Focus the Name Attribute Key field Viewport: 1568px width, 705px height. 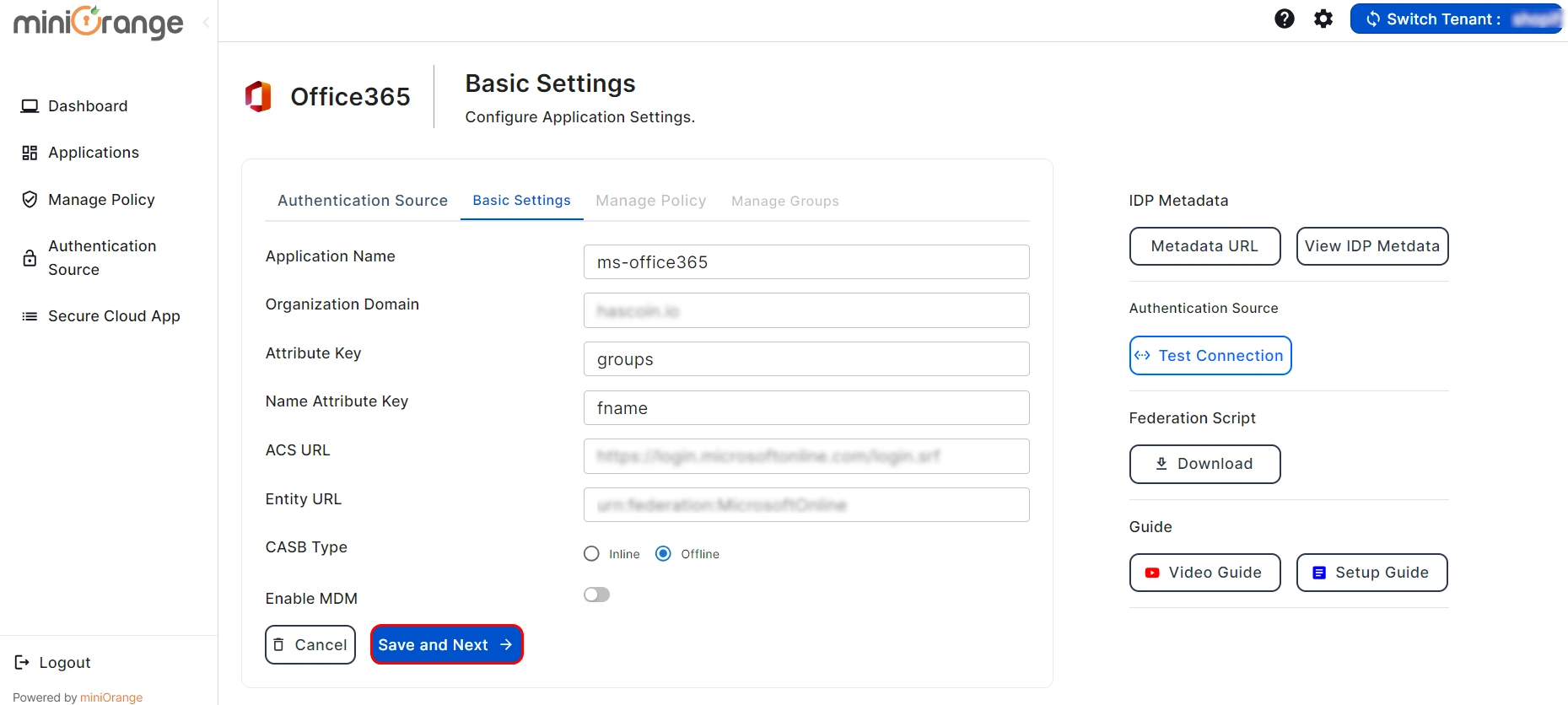(806, 408)
